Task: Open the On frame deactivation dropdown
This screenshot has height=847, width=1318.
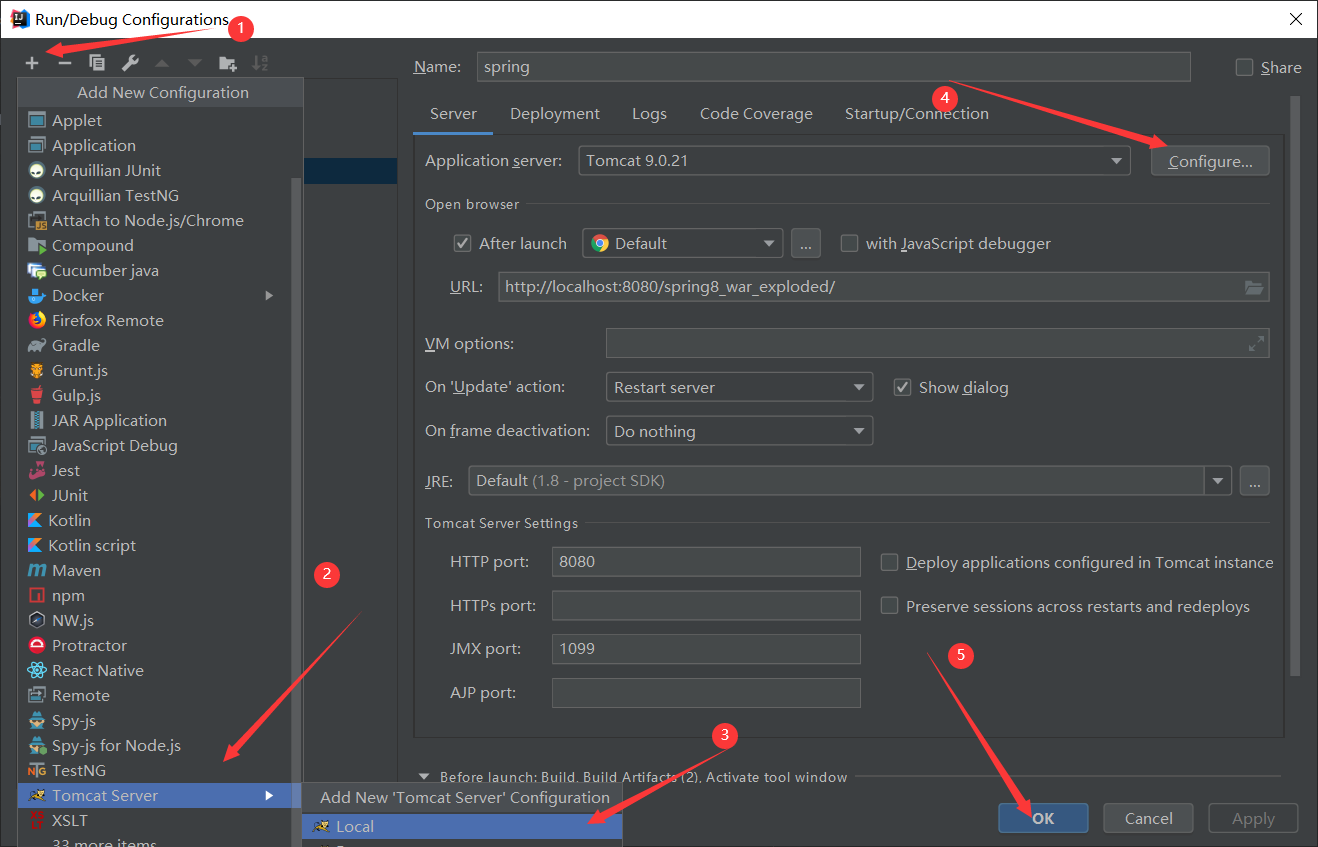Action: [739, 431]
